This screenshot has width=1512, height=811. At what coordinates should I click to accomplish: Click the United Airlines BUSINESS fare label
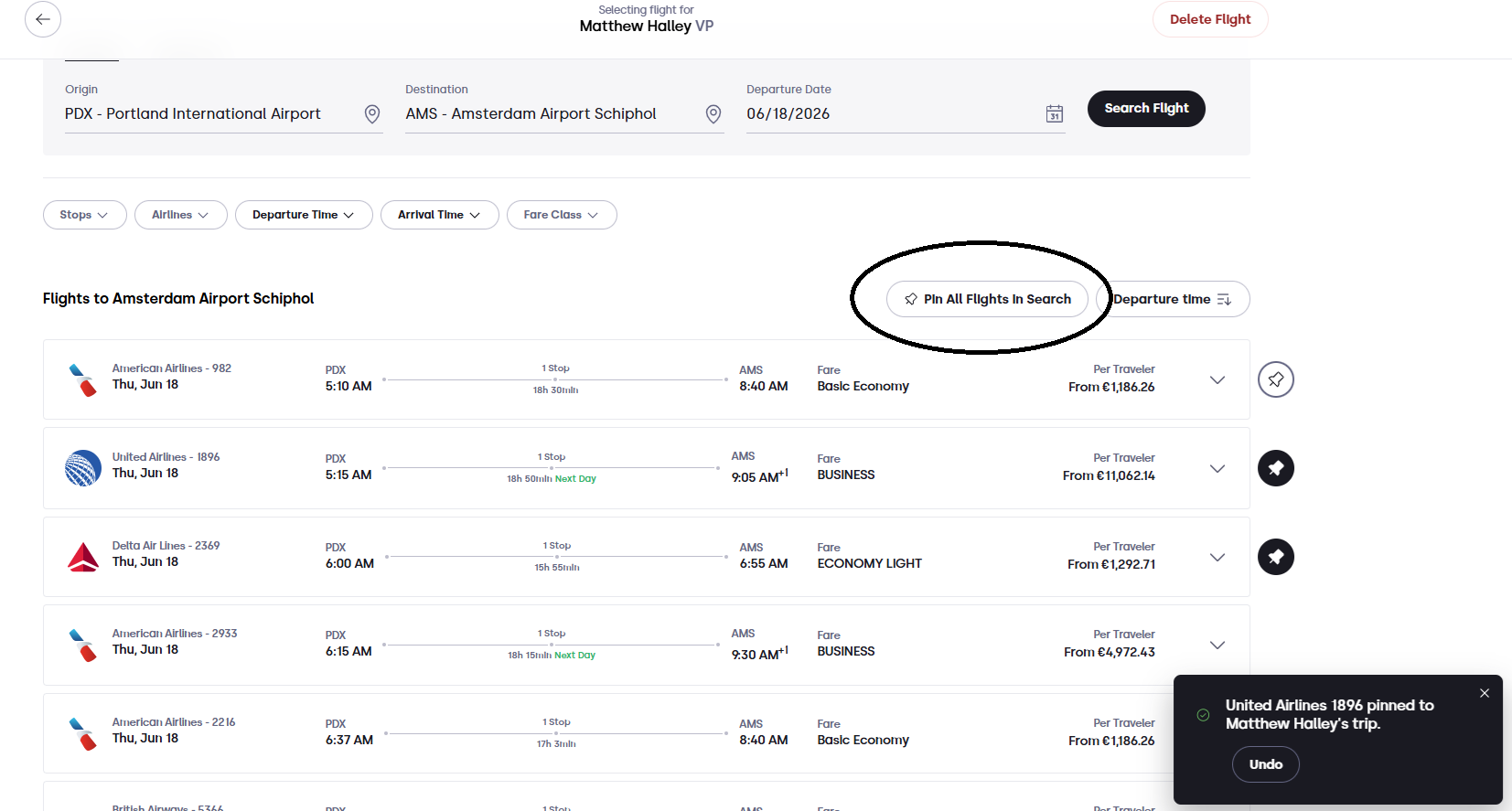pyautogui.click(x=846, y=475)
